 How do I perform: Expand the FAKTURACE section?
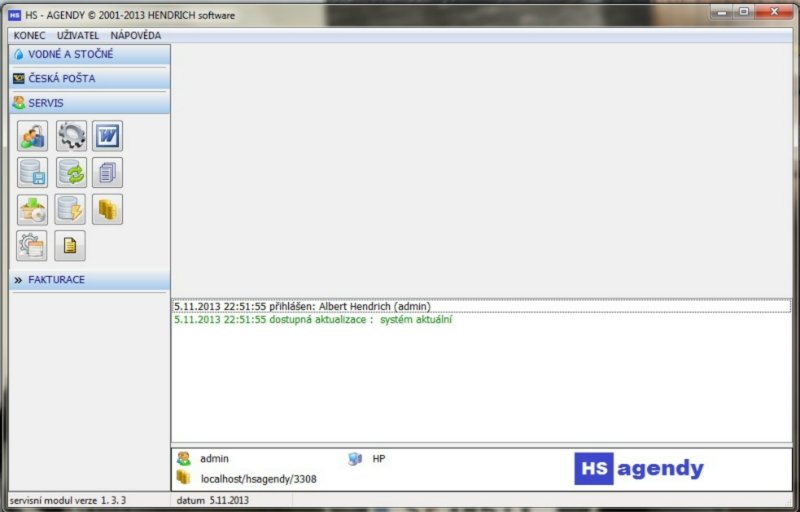[x=90, y=280]
